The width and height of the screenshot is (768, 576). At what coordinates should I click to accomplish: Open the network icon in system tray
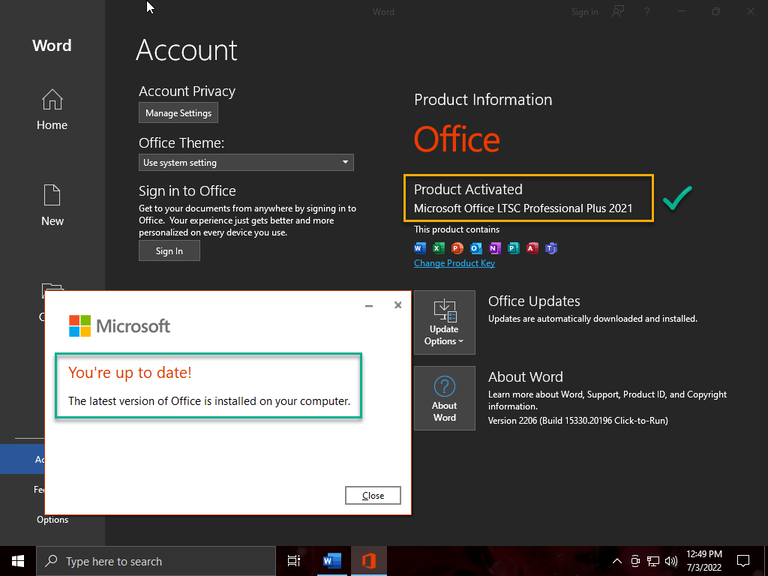[653, 561]
